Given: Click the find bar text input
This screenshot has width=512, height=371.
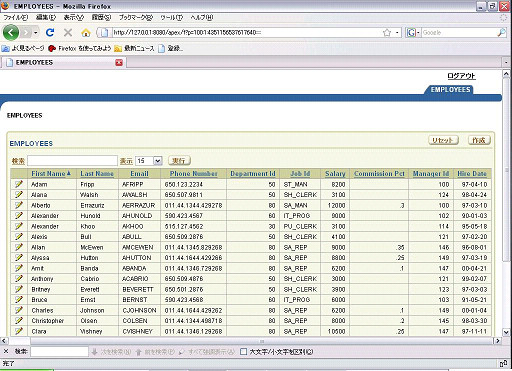Looking at the screenshot, I should (59, 352).
